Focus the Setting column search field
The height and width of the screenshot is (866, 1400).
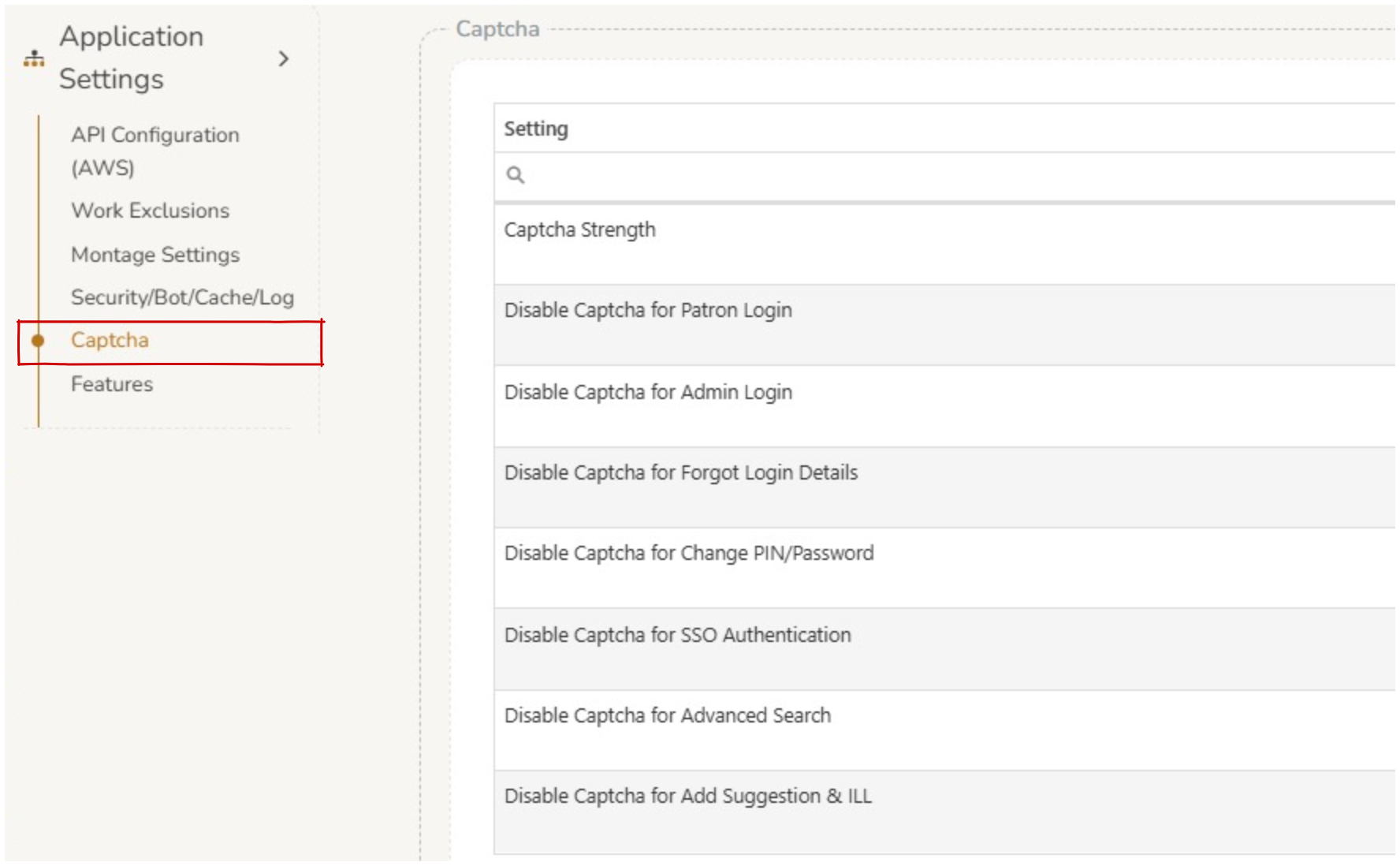(x=946, y=175)
